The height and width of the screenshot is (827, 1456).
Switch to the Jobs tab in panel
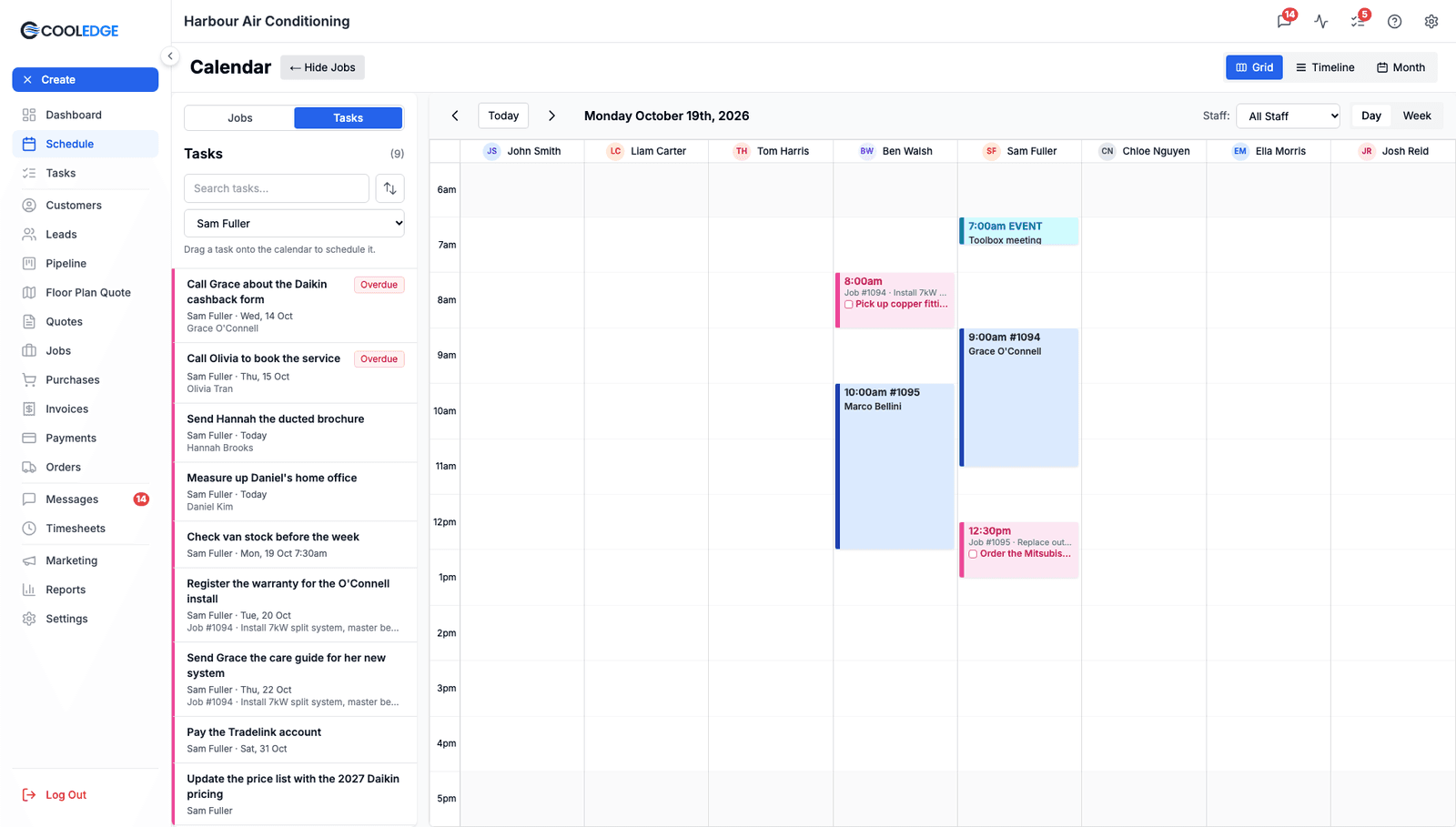[x=239, y=117]
